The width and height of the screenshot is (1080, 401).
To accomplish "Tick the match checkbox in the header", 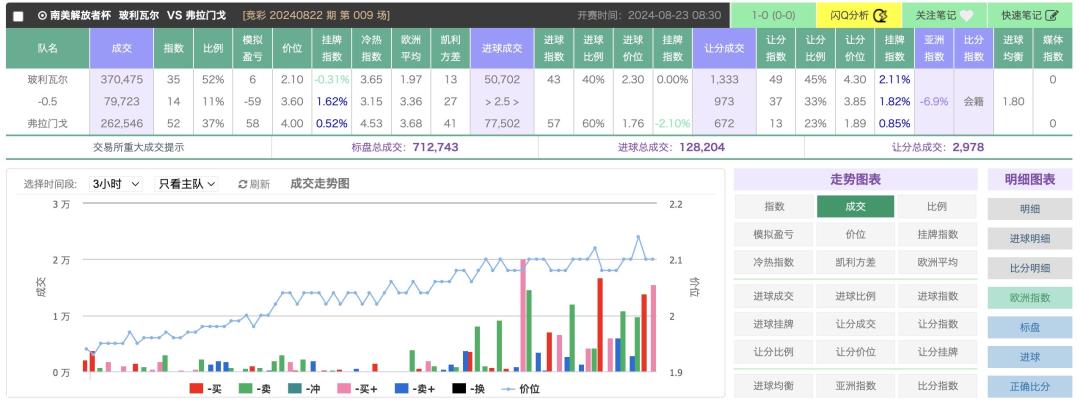I will 19,16.
